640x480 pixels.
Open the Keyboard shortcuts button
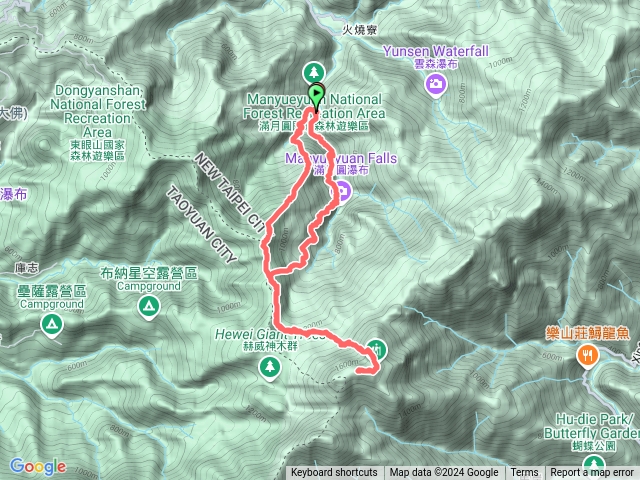coord(334,473)
